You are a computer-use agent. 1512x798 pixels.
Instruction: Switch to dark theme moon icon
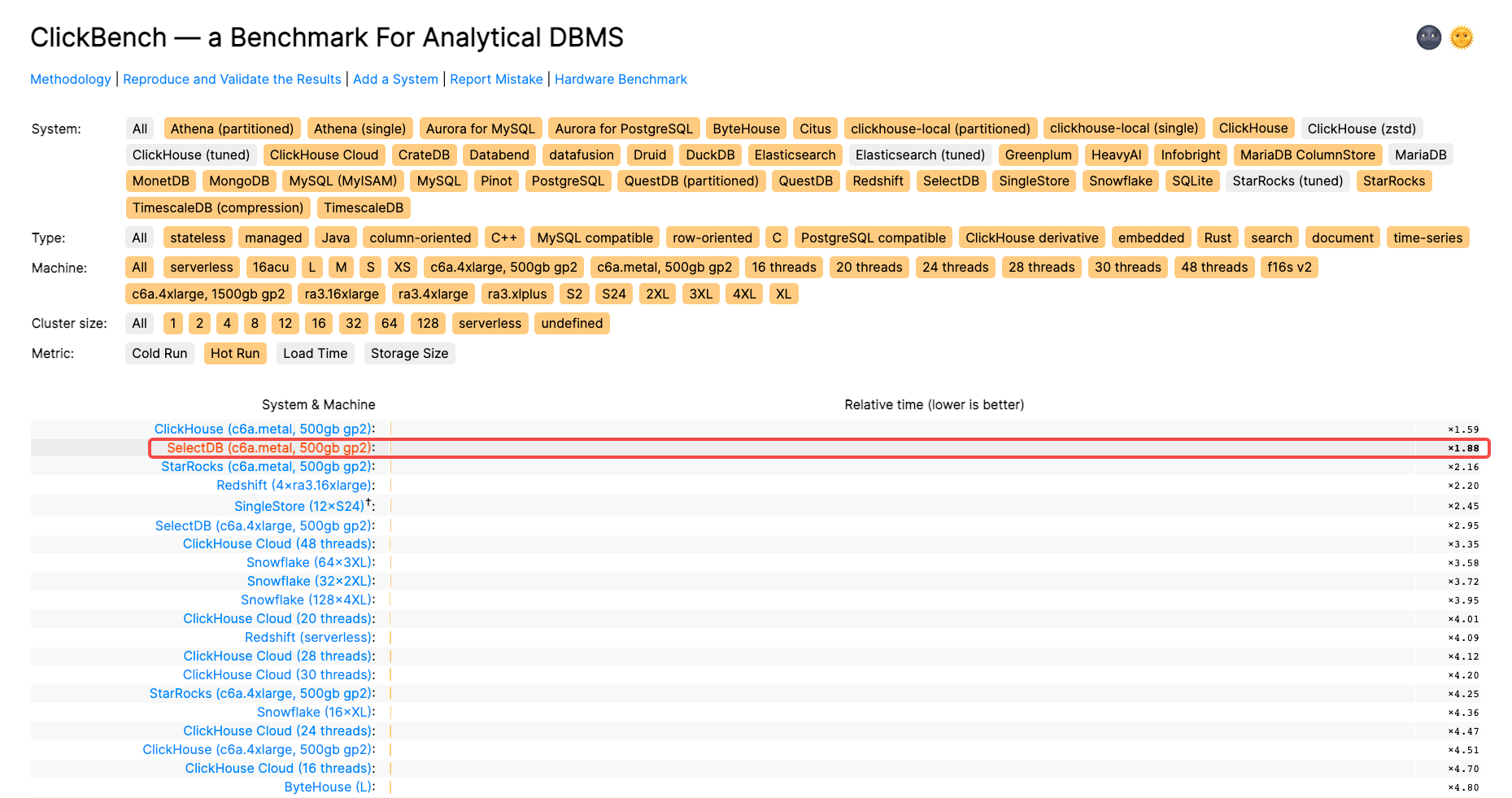pyautogui.click(x=1428, y=37)
